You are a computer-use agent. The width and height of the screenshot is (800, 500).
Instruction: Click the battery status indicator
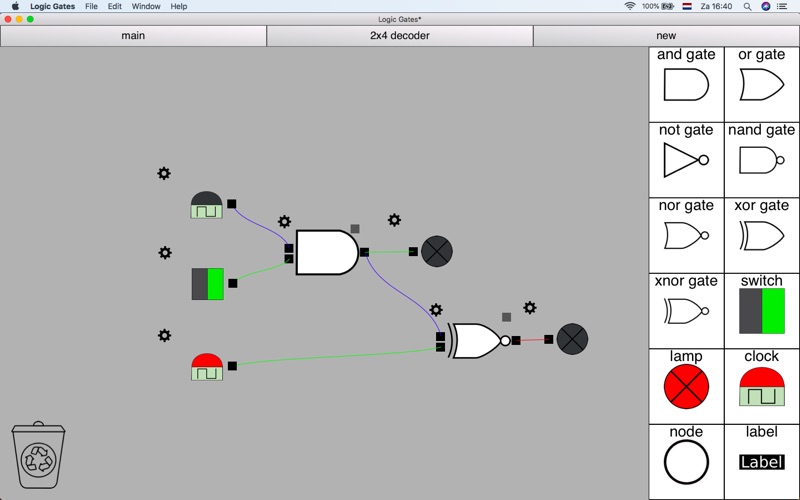click(658, 6)
